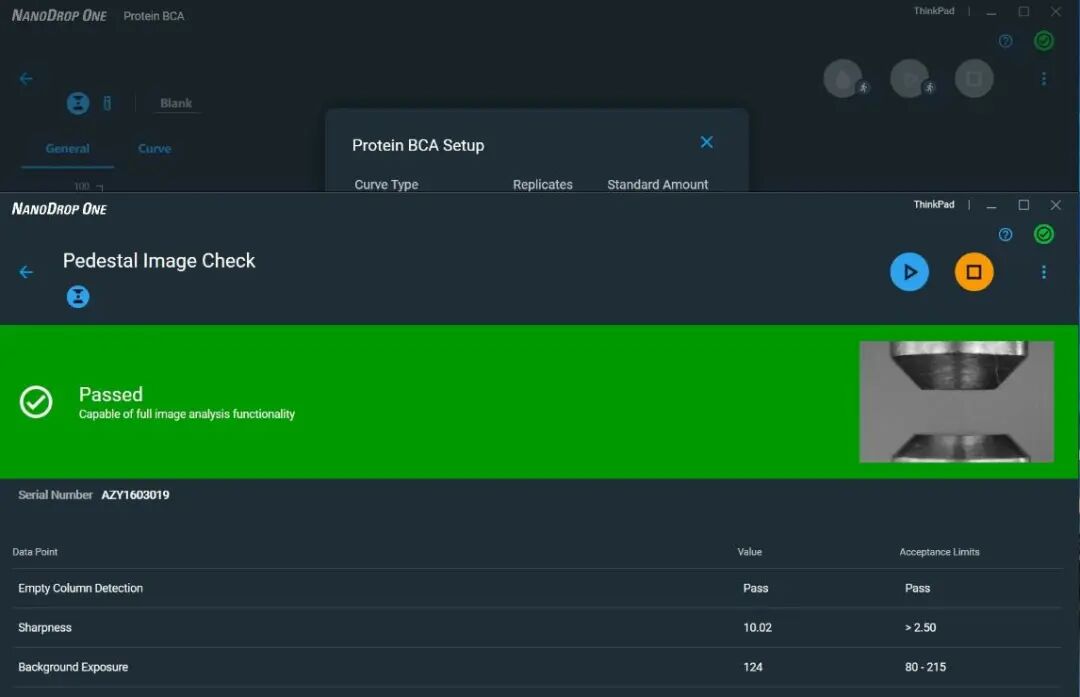Click green status checkmark in Protein BCA window

pyautogui.click(x=1043, y=41)
